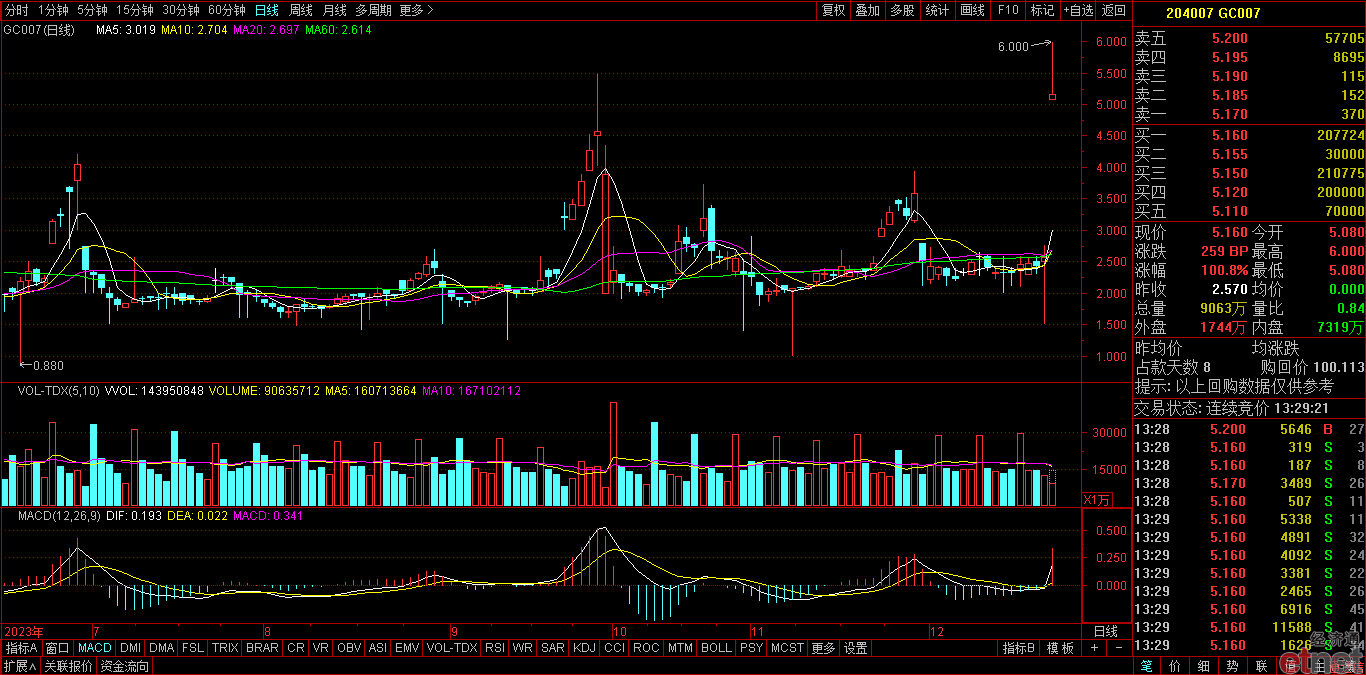
Task: Open the 指标A indicator menu
Action: [x=21, y=648]
